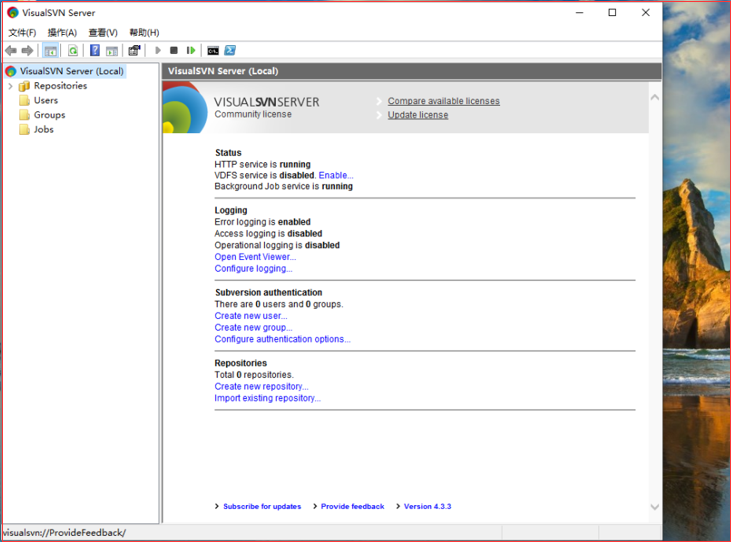Viewport: 731px width, 542px height.
Task: Click Create new group... link
Action: pos(253,328)
